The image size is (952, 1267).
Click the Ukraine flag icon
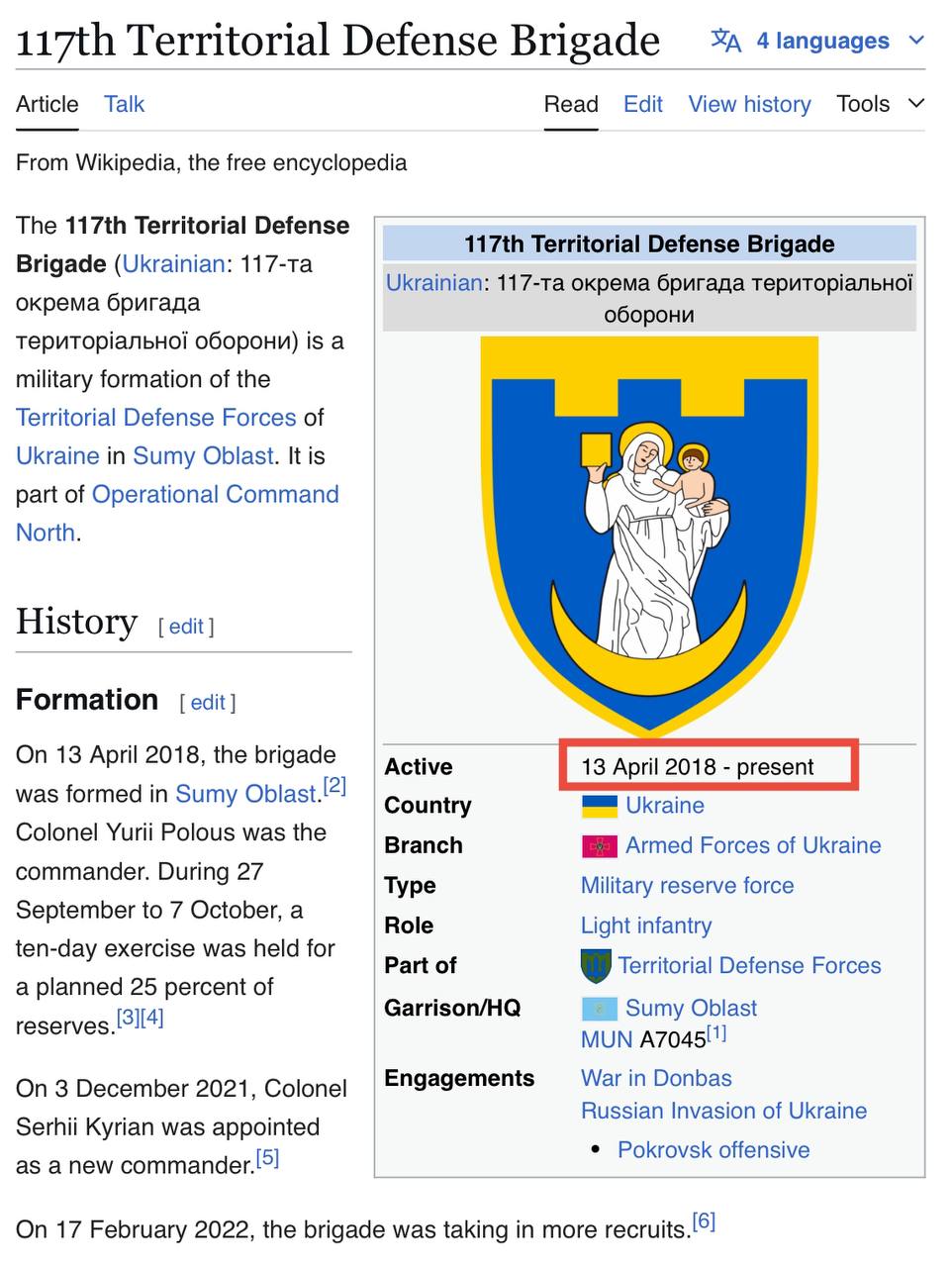[599, 806]
